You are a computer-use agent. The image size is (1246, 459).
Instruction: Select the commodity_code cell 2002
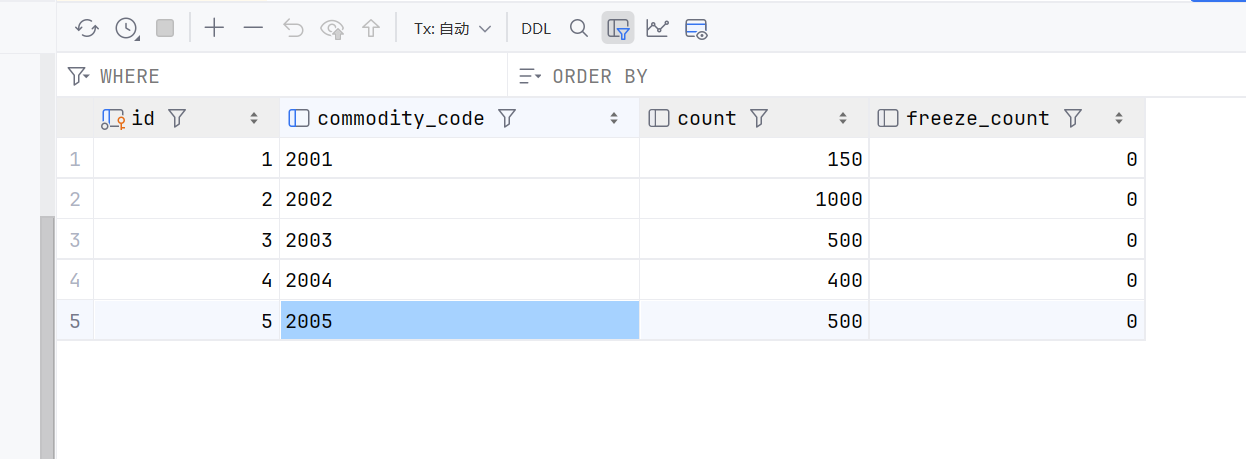pos(459,199)
